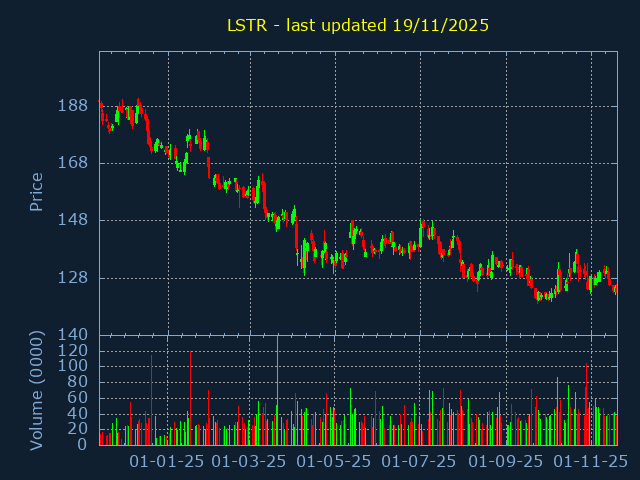Click the 01-01-25 date label
The image size is (640, 480).
167,462
